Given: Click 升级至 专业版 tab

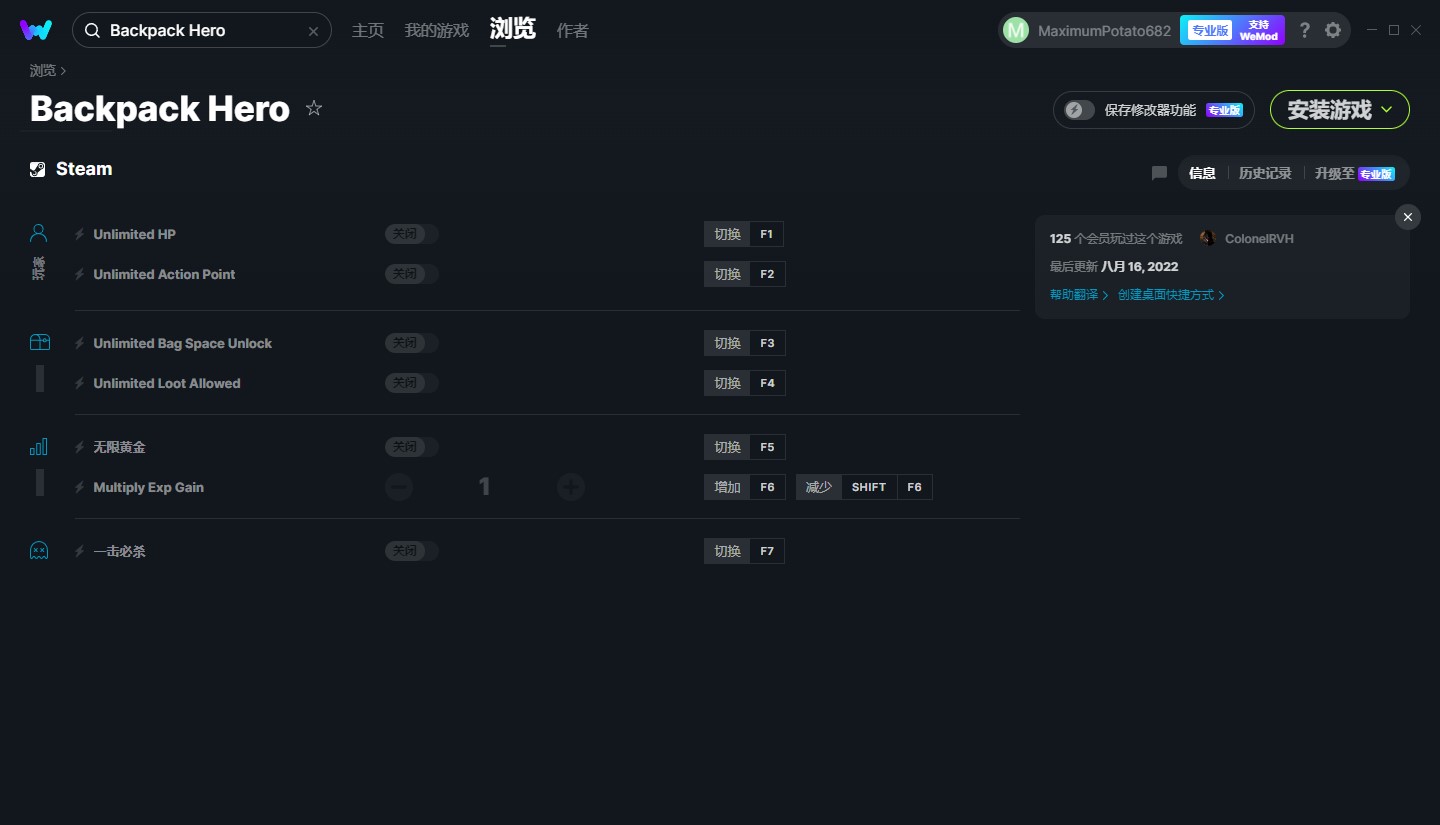Looking at the screenshot, I should (1355, 173).
